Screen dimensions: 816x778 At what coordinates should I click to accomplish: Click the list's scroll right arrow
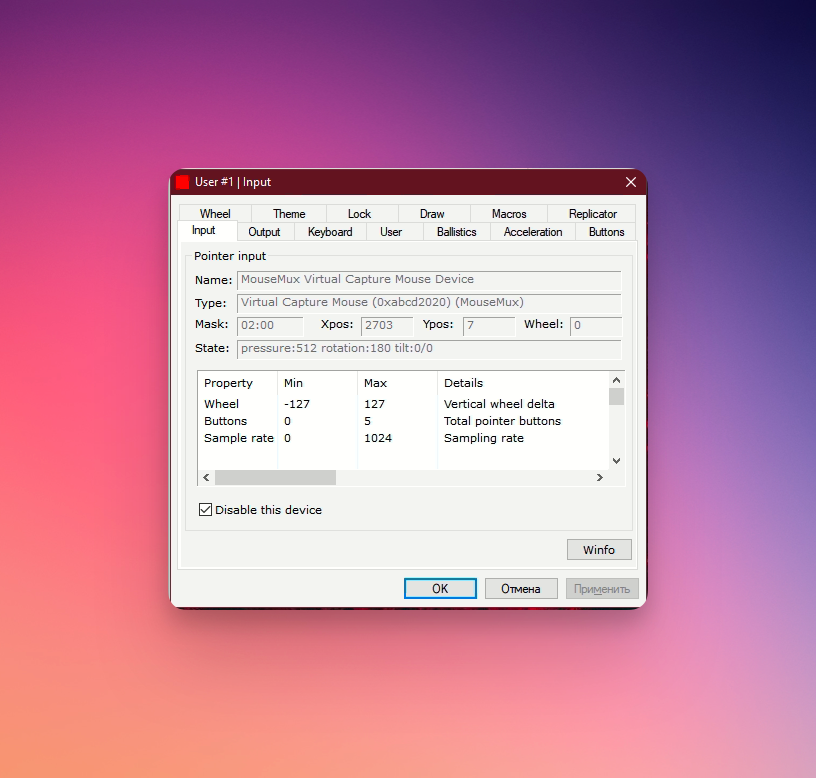(x=600, y=477)
